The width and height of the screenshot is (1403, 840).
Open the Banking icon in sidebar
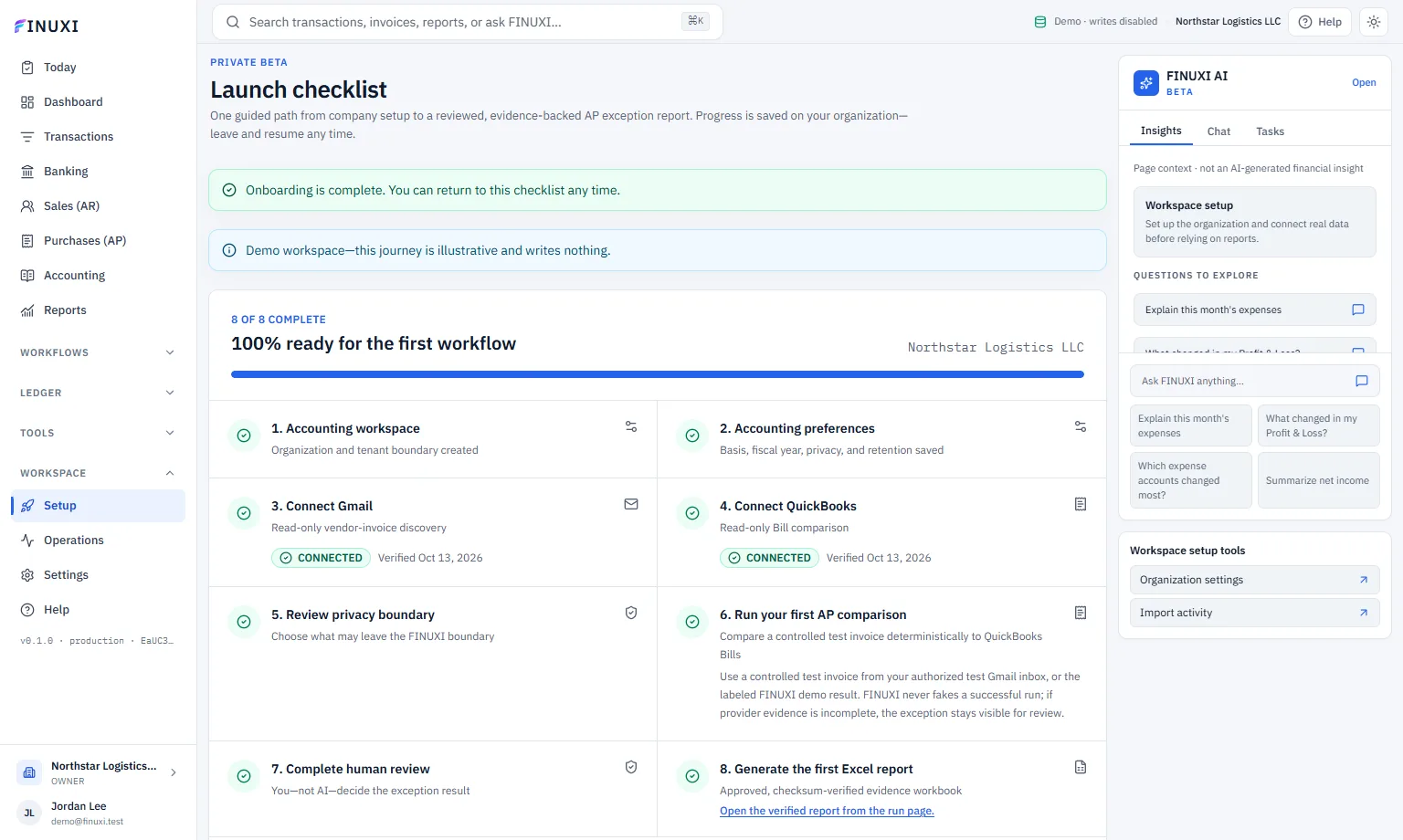[x=27, y=172]
